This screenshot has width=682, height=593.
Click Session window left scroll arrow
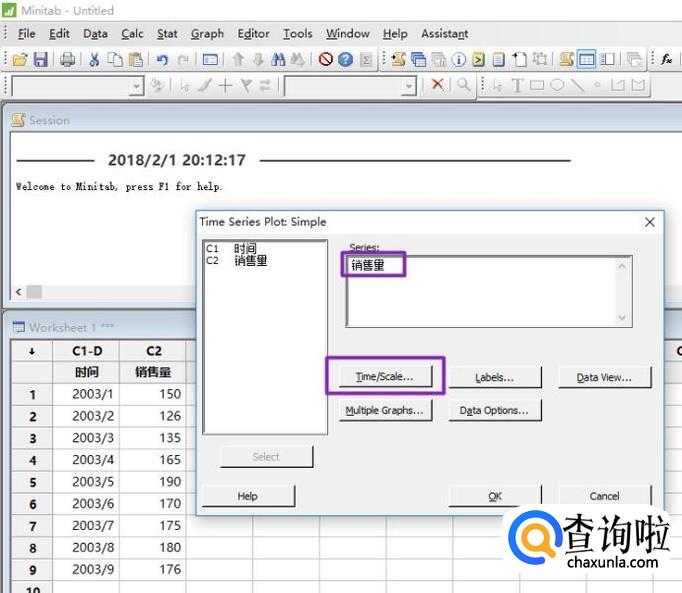(x=19, y=292)
